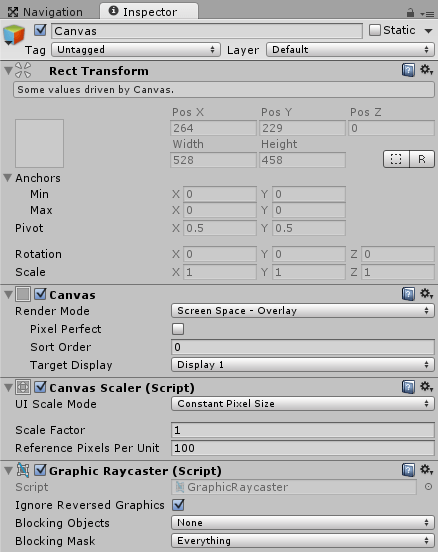Click the Sort Order field

[303, 347]
